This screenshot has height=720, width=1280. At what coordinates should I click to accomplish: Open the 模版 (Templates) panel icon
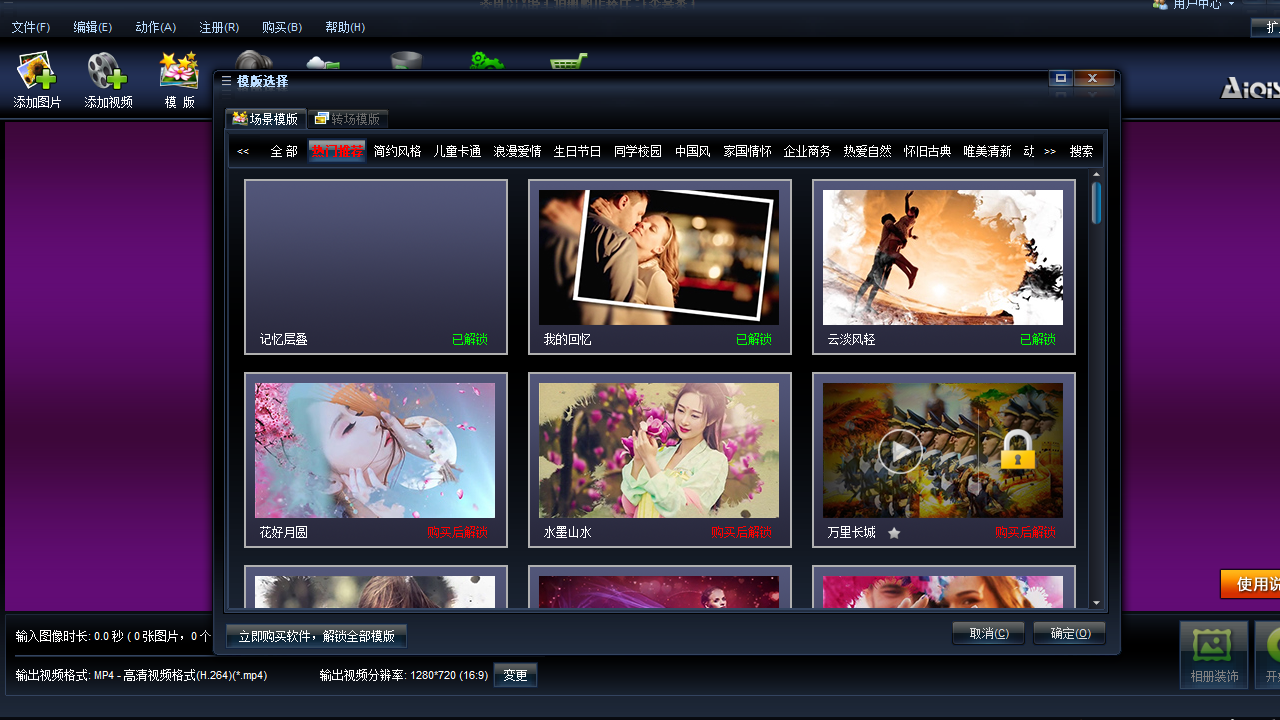(x=178, y=80)
